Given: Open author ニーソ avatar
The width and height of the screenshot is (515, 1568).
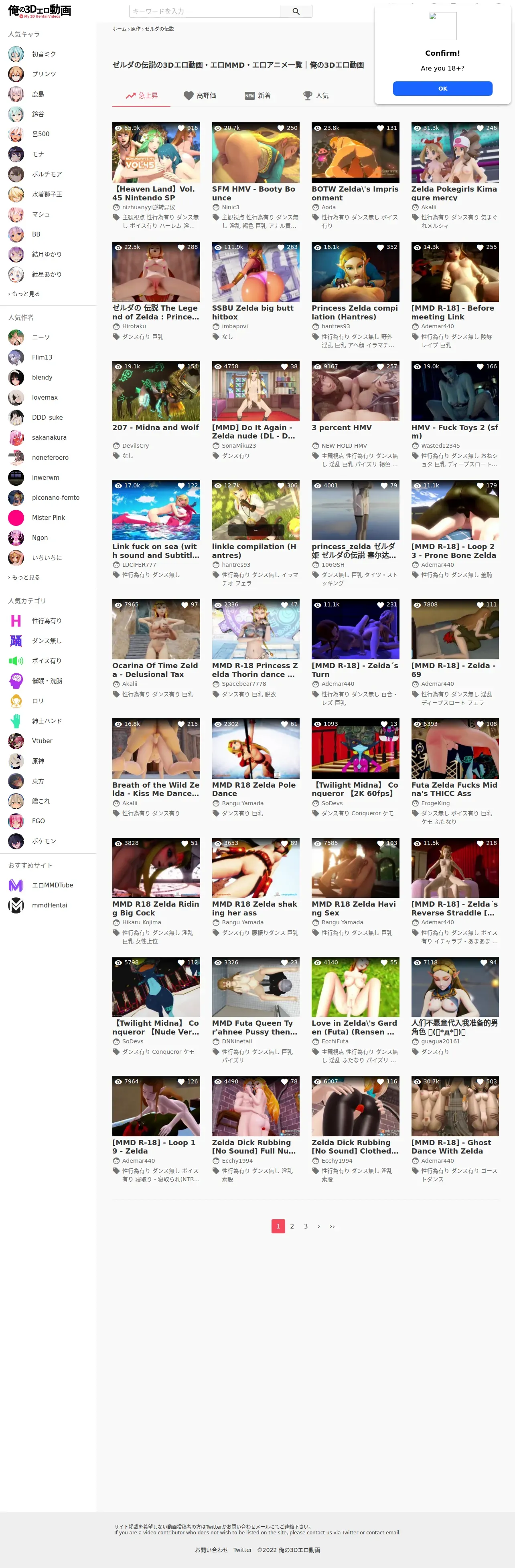Looking at the screenshot, I should pos(16,338).
